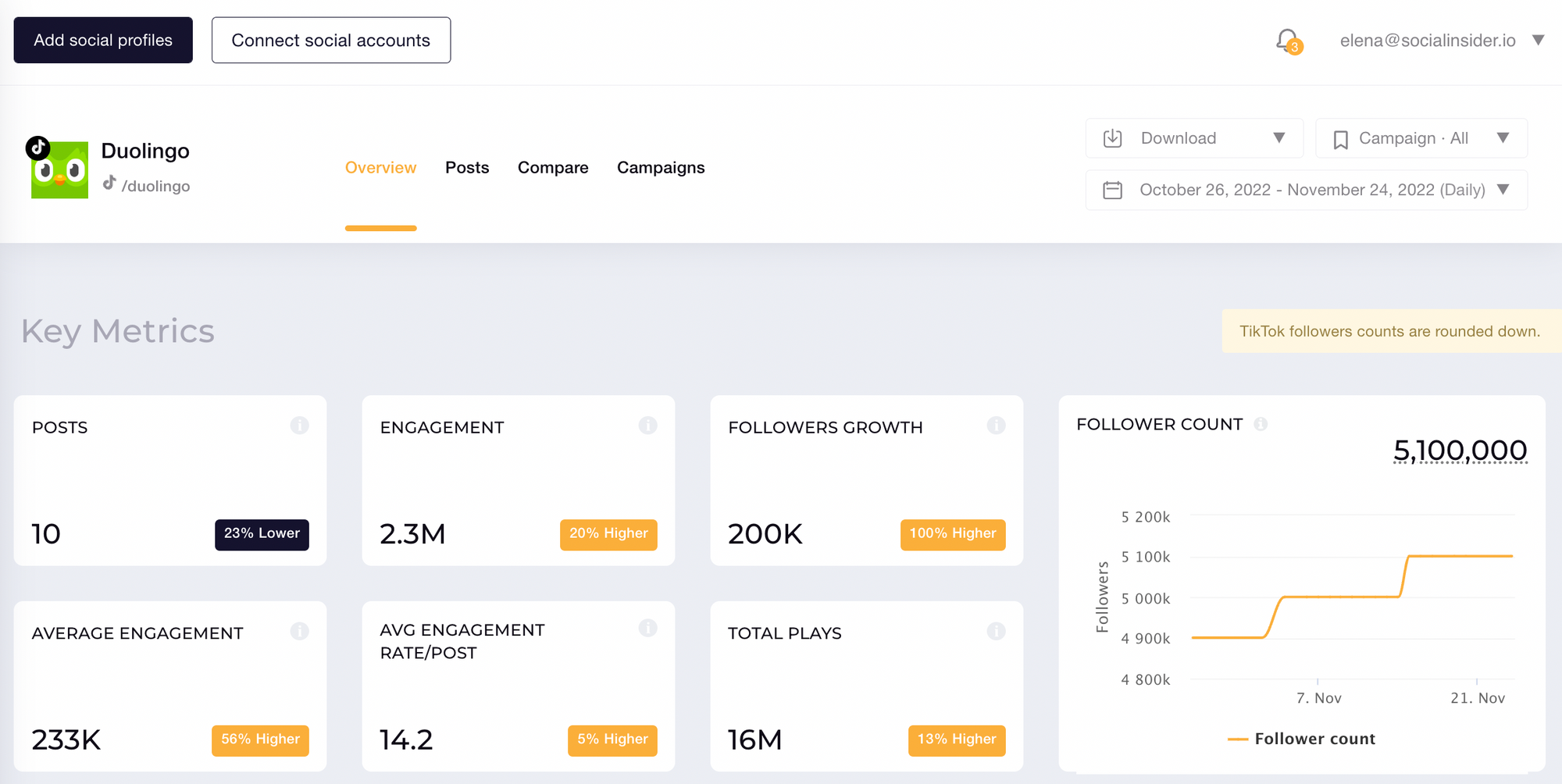Open the Compare tab
1562x784 pixels.
pyautogui.click(x=553, y=168)
